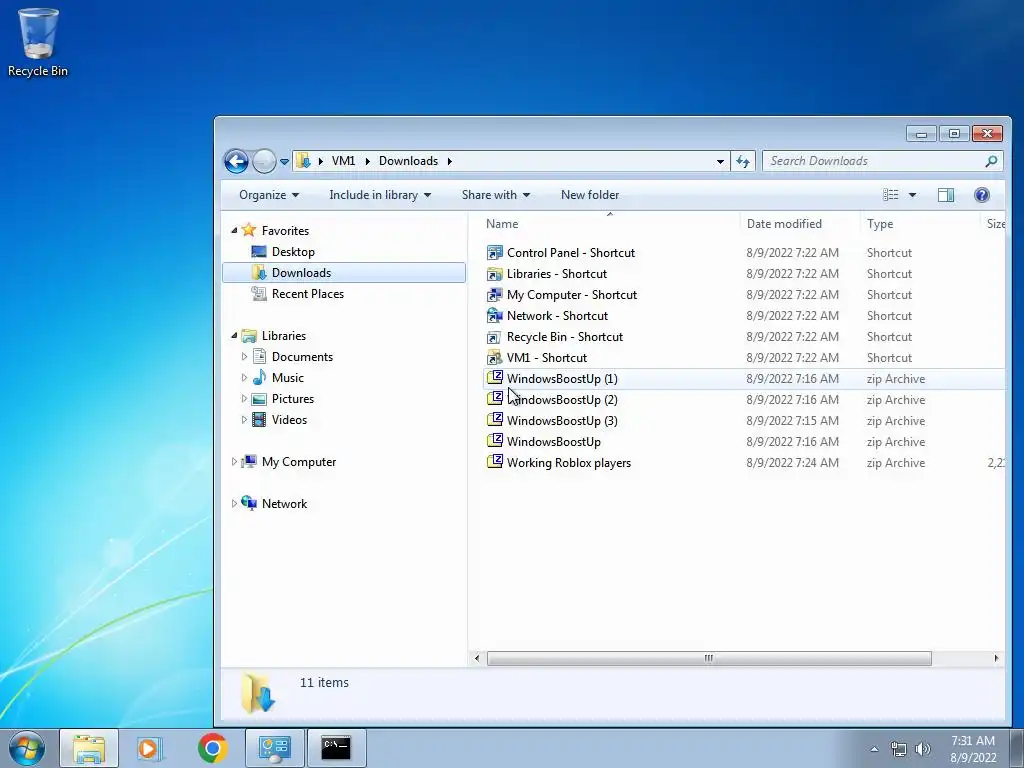The image size is (1024, 768).
Task: Select the Videos library icon
Action: [259, 419]
